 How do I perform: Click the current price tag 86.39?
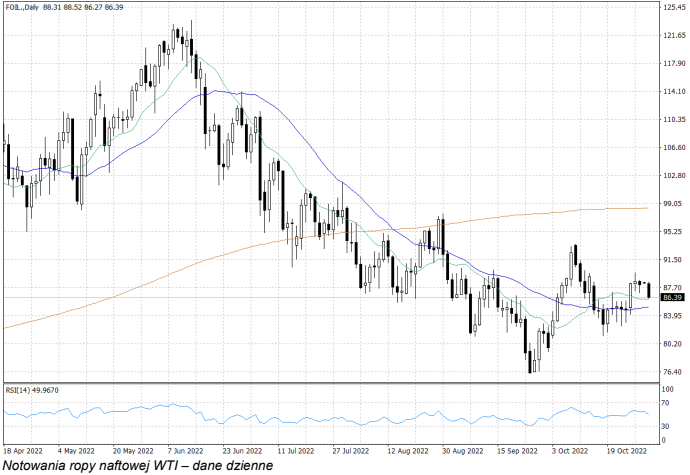coord(672,298)
